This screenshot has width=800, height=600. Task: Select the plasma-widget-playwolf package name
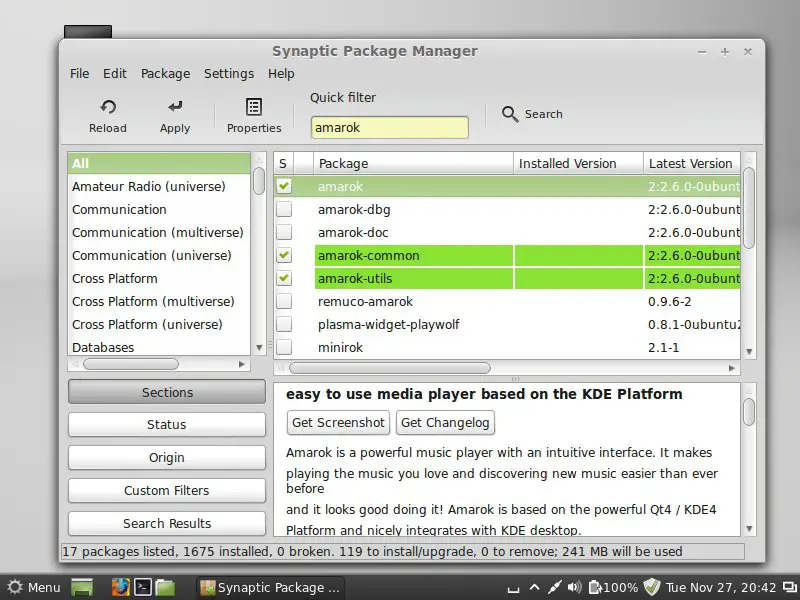[x=388, y=324]
